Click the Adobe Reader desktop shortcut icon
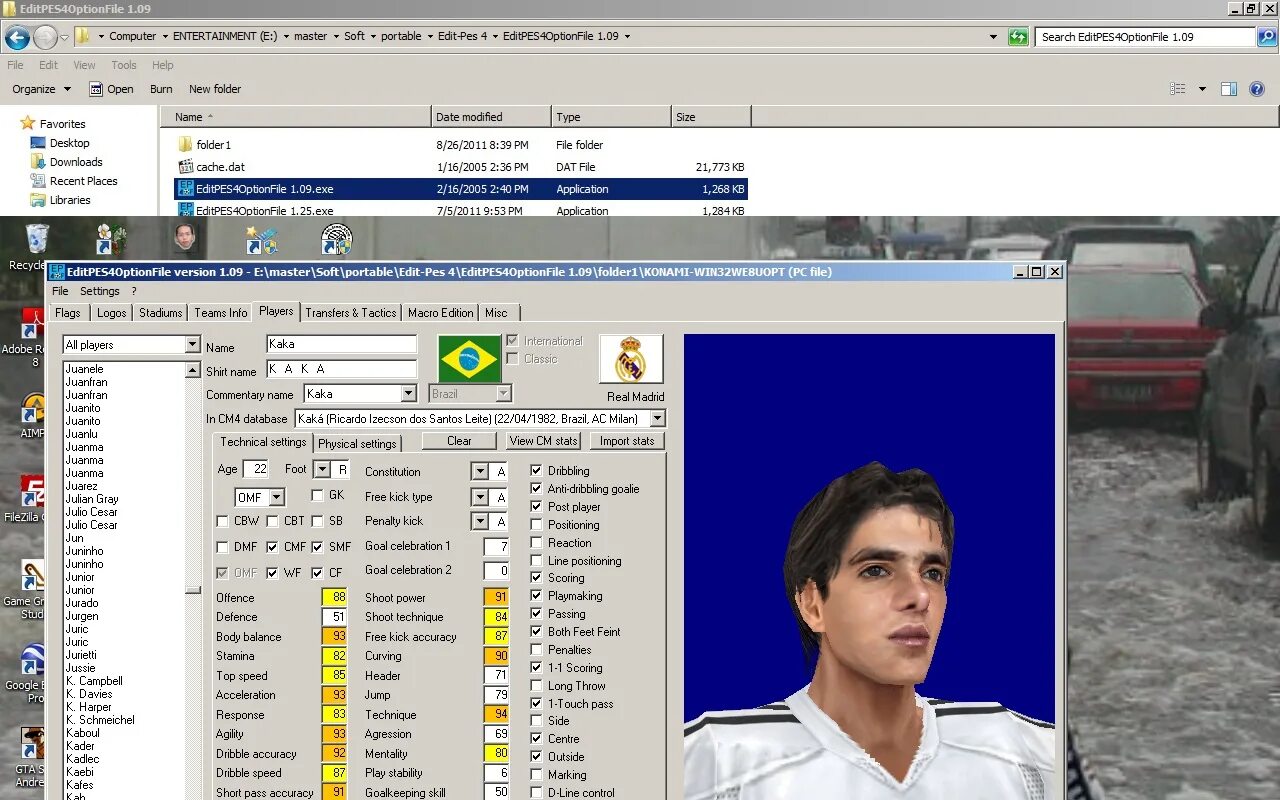The width and height of the screenshot is (1280, 800). point(33,324)
